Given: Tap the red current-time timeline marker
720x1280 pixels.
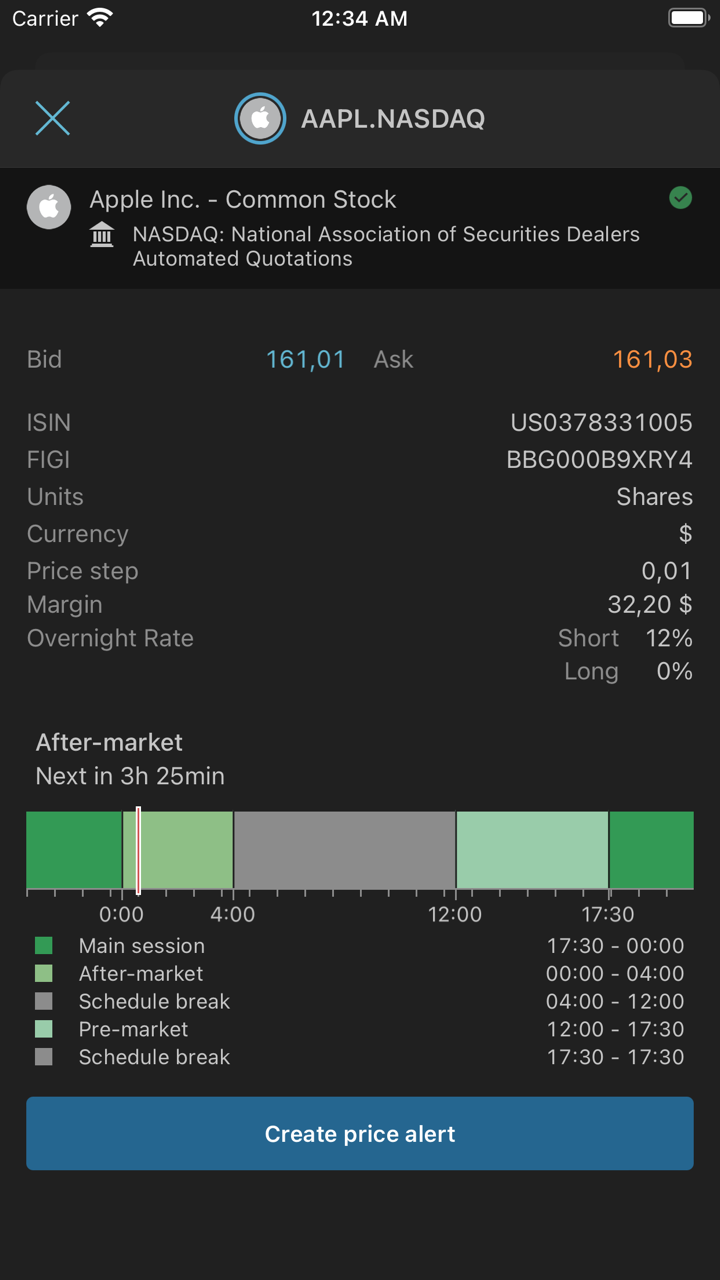Looking at the screenshot, I should [138, 850].
